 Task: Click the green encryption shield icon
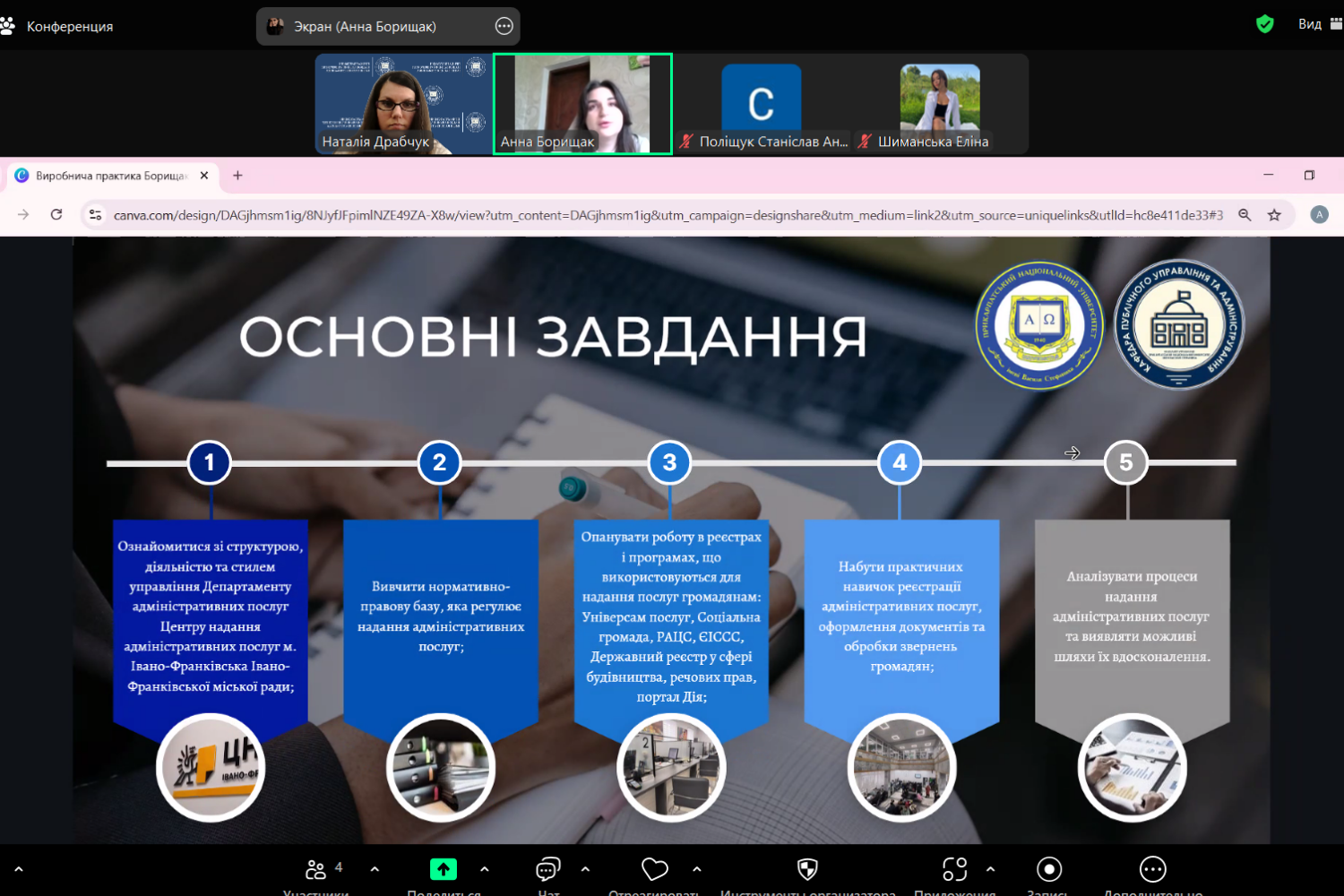[1264, 24]
